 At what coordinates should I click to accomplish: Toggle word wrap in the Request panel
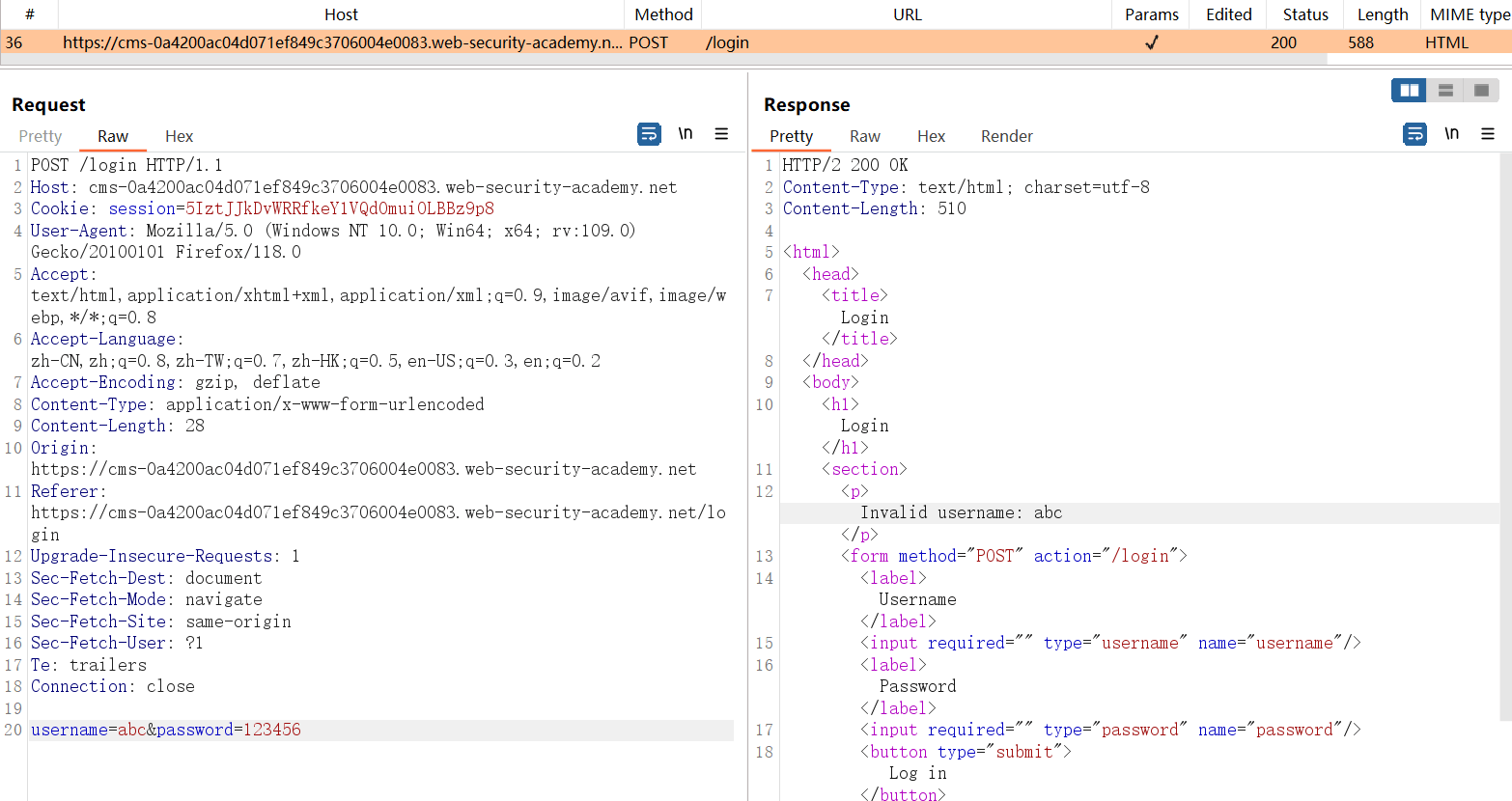[649, 134]
